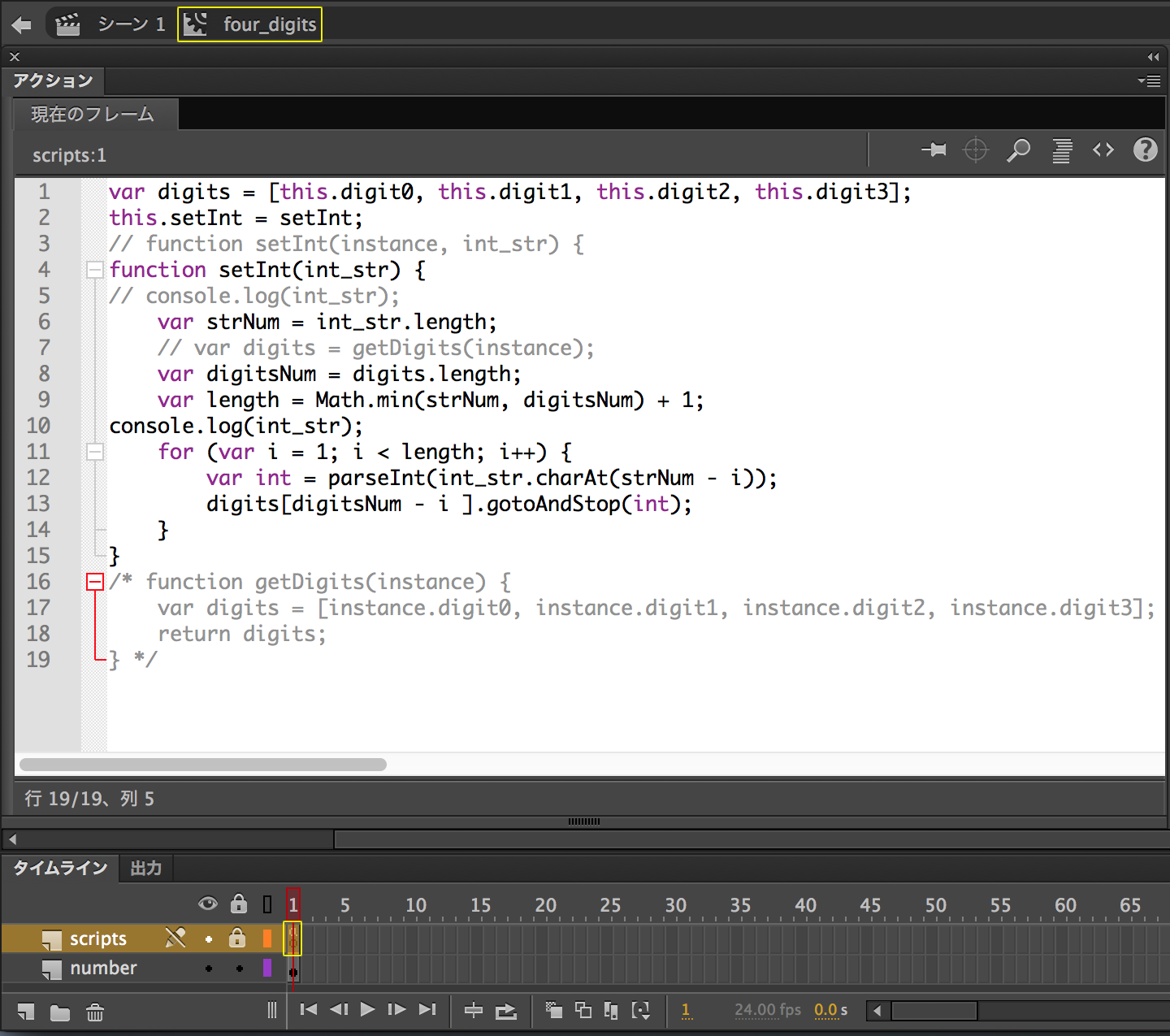
Task: Show all layers as outlines
Action: pos(267,904)
